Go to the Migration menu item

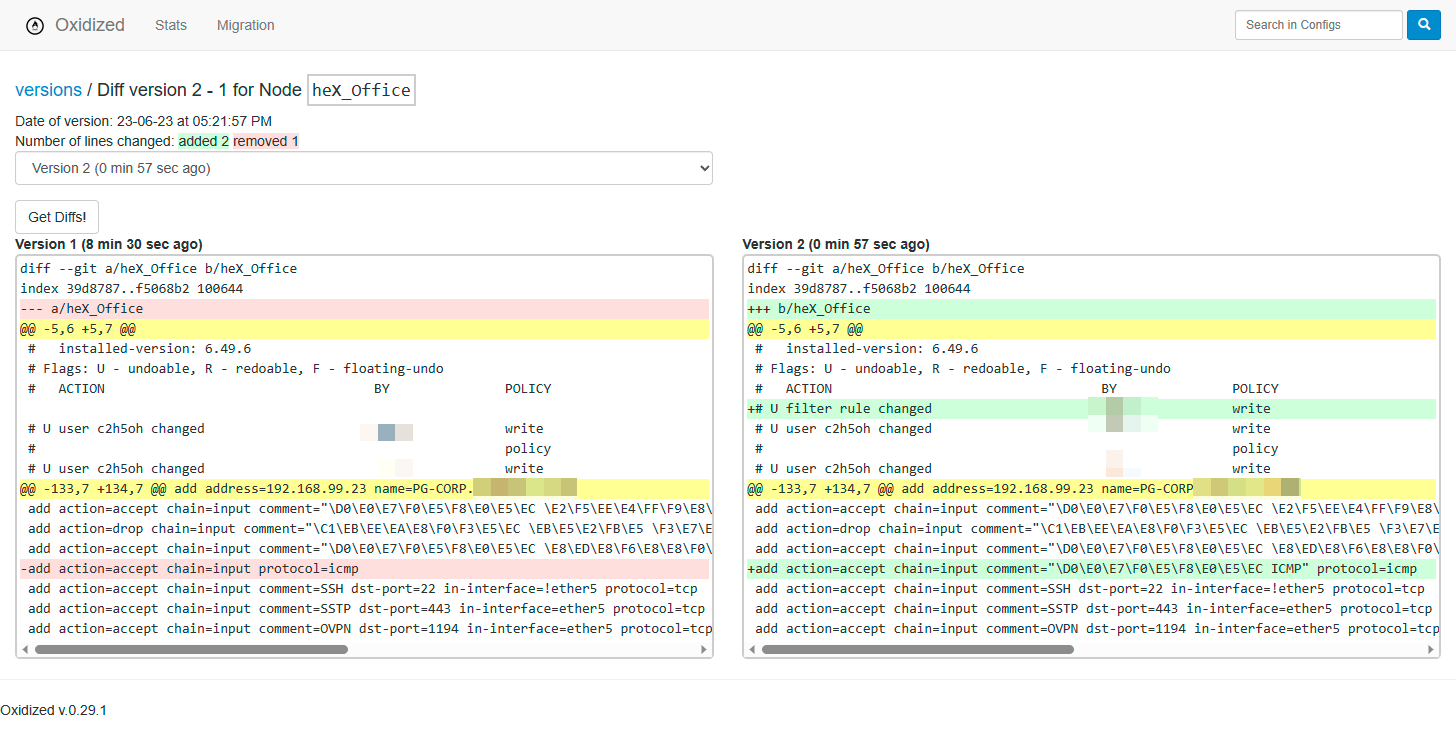tap(245, 25)
